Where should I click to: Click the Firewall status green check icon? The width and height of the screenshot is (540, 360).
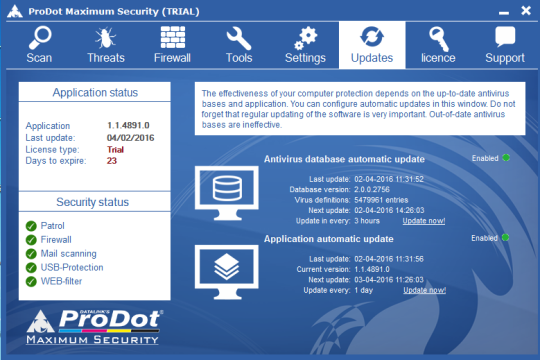(x=31, y=240)
